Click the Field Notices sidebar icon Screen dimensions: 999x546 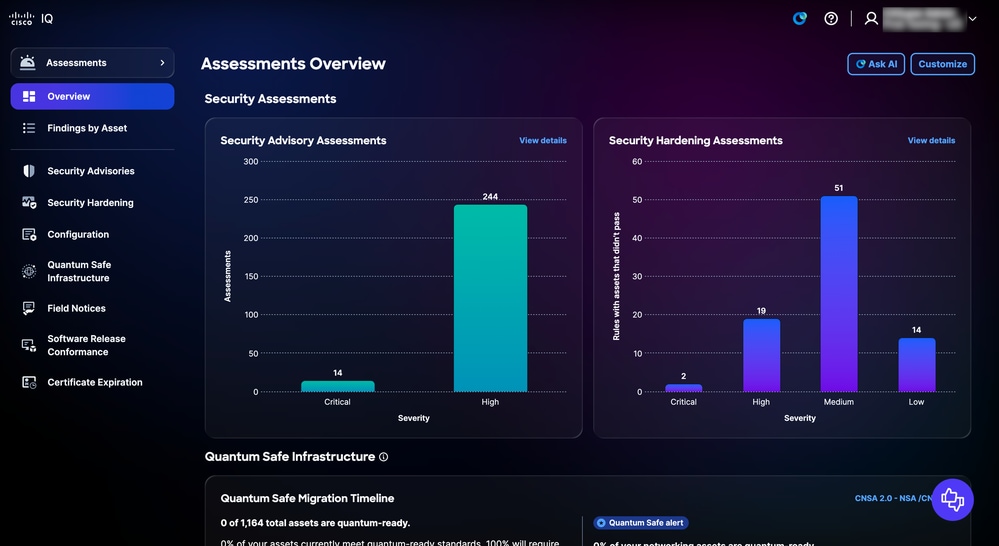(29, 308)
